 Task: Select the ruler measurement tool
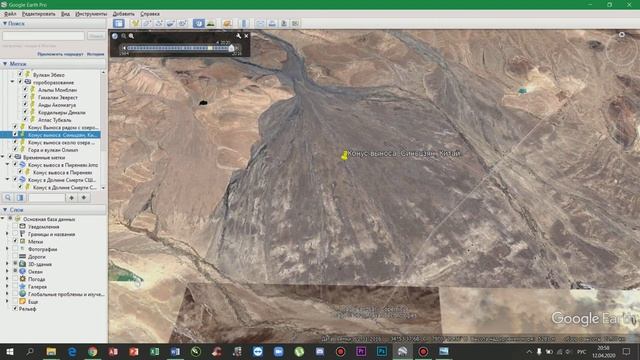pos(244,24)
